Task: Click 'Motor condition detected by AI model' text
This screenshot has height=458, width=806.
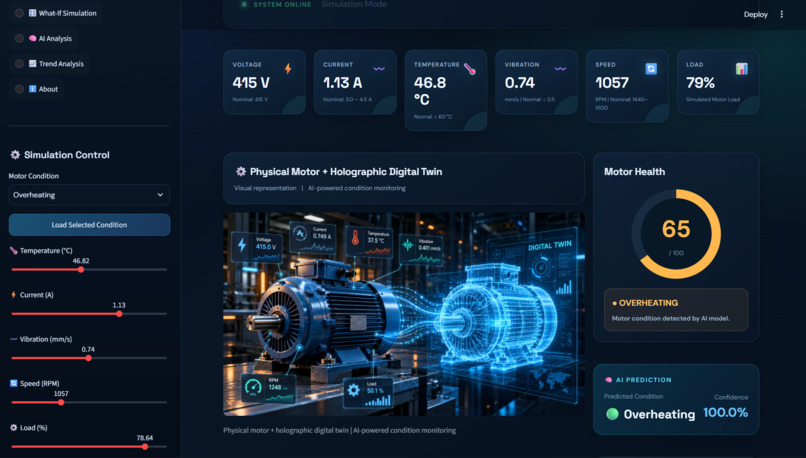Action: click(670, 318)
